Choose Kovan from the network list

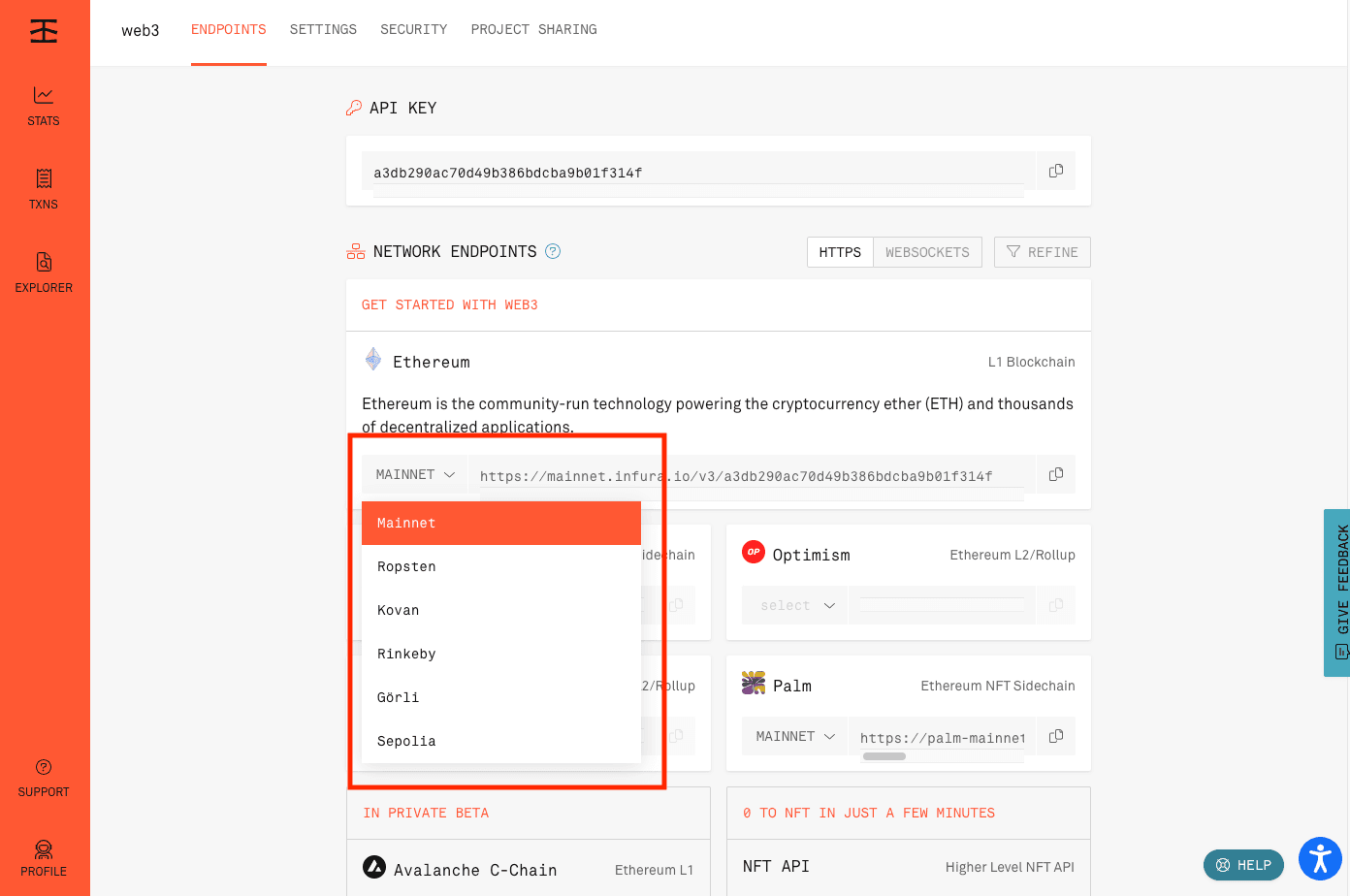pos(501,610)
